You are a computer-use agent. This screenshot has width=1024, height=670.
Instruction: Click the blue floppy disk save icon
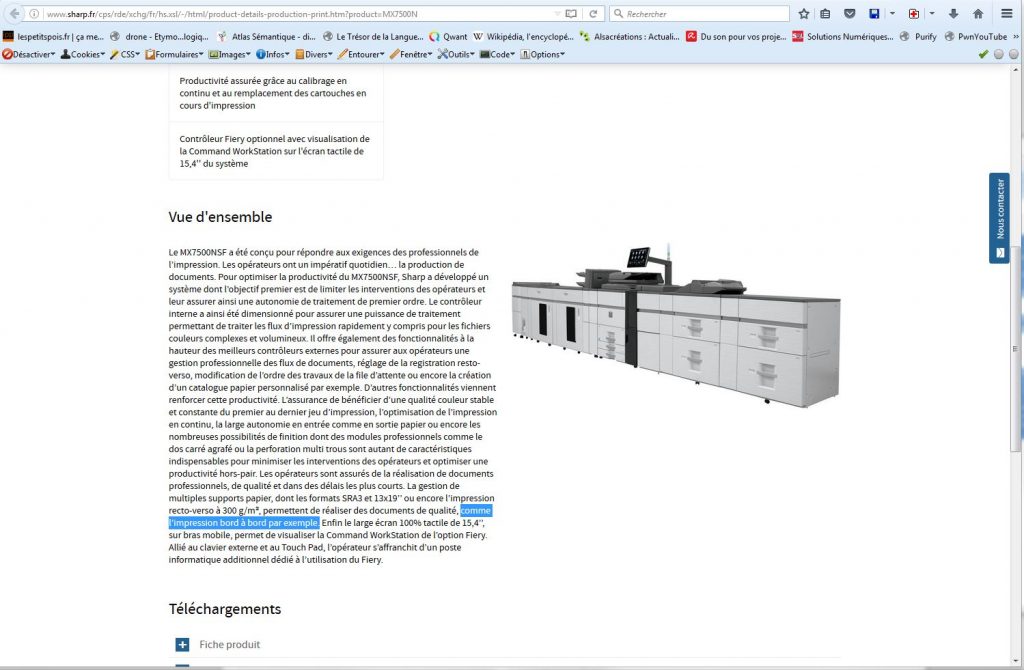[874, 14]
